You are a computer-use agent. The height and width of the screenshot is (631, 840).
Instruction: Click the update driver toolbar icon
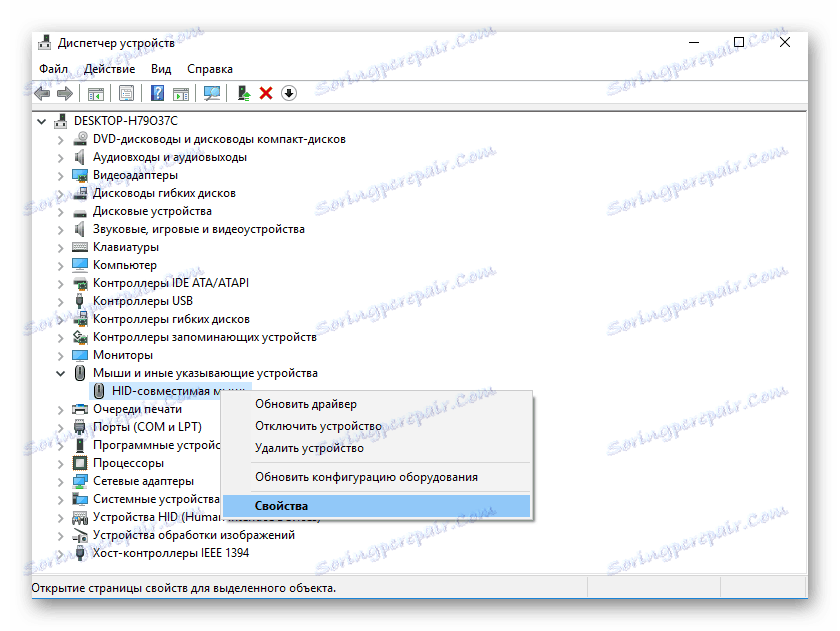point(244,93)
